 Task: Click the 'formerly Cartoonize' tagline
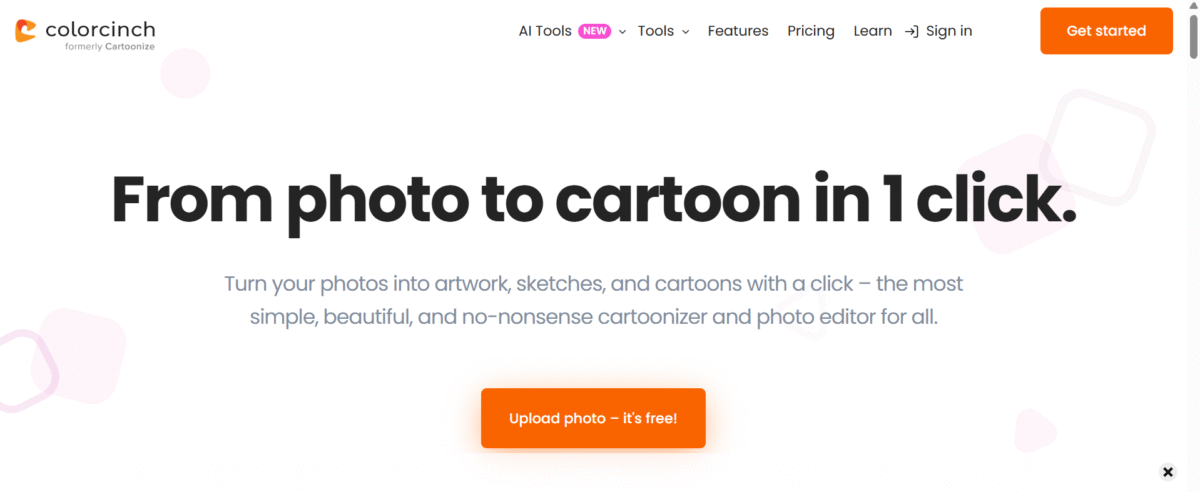(109, 46)
